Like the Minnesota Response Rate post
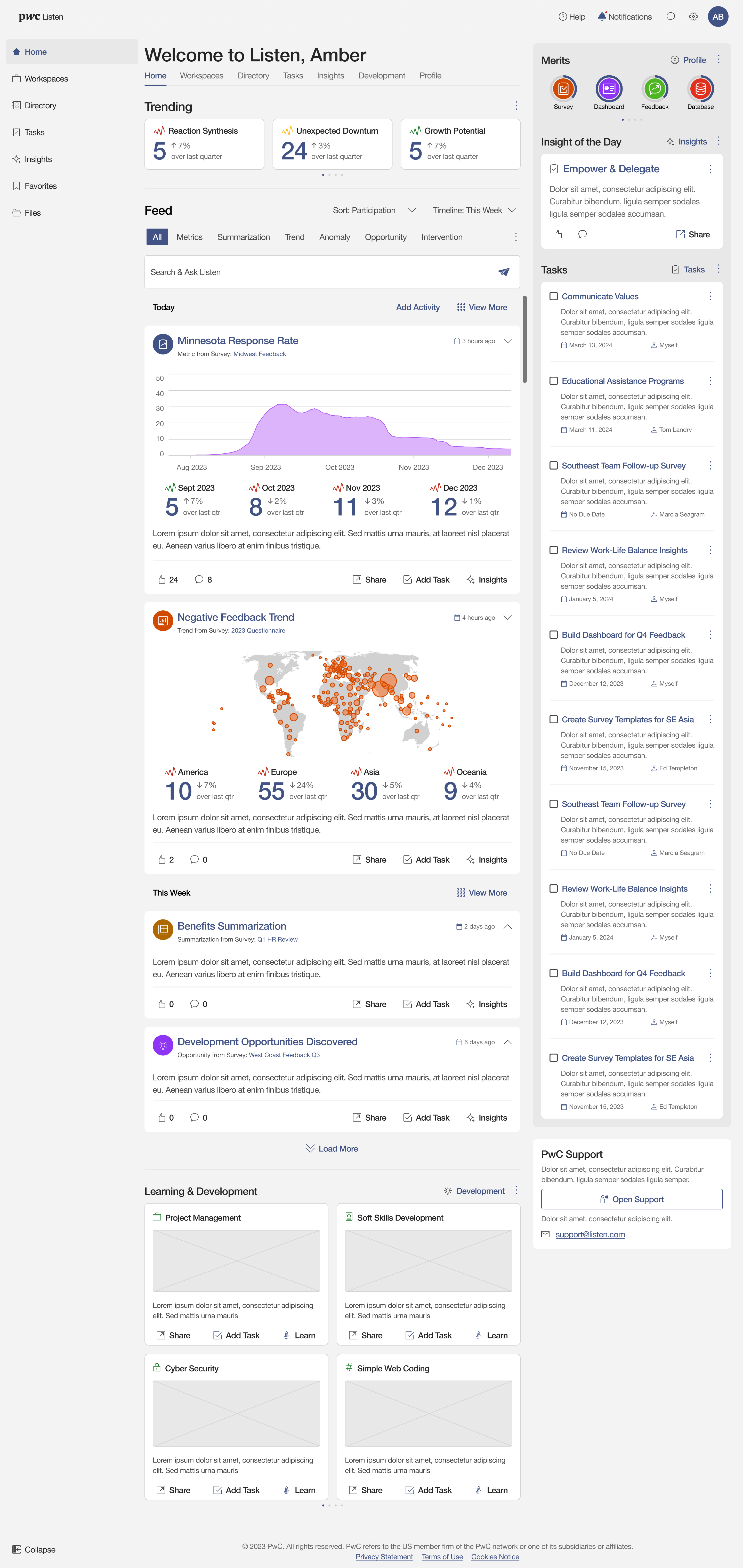This screenshot has width=743, height=1568. [161, 579]
